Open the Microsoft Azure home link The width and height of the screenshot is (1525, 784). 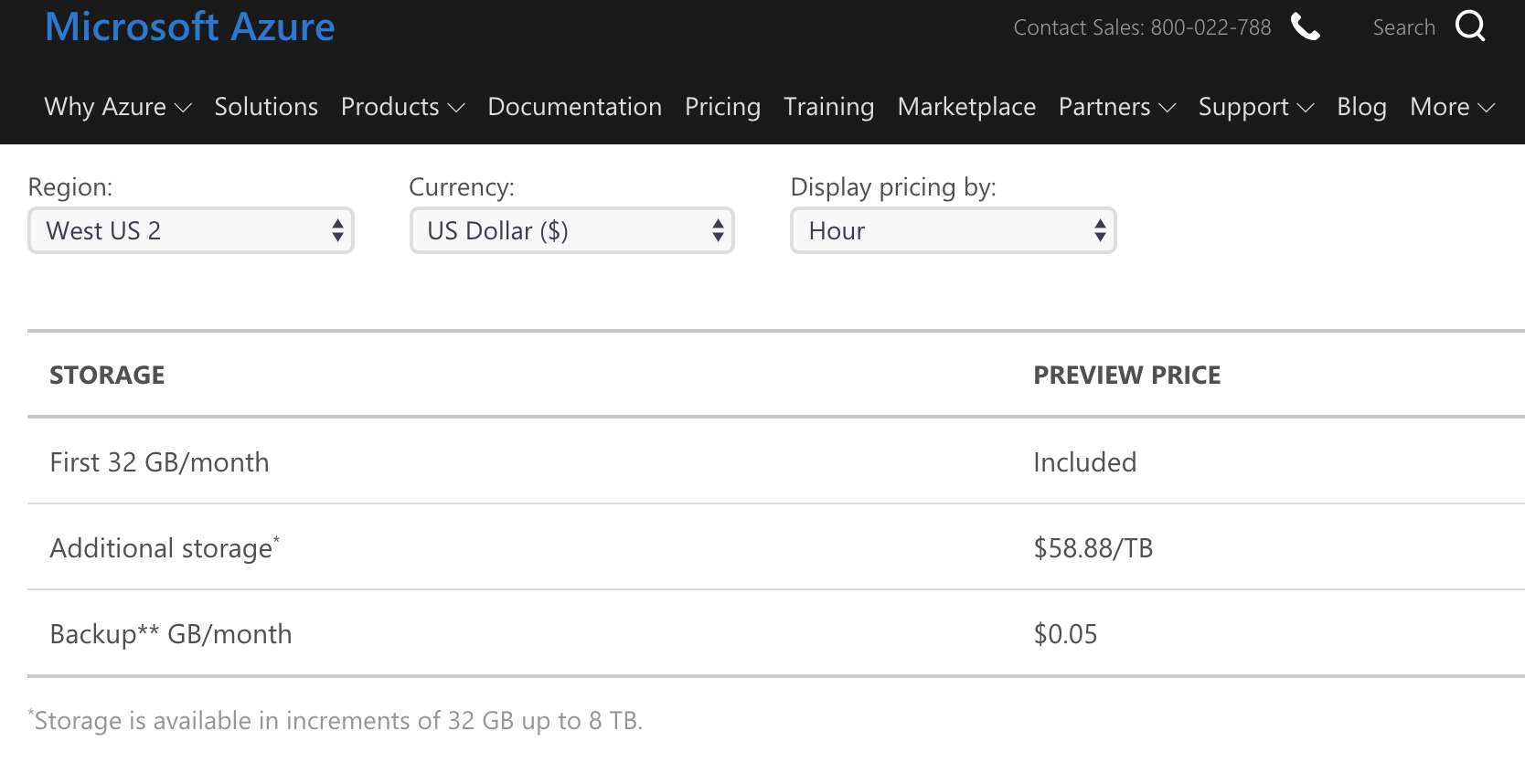(x=190, y=26)
